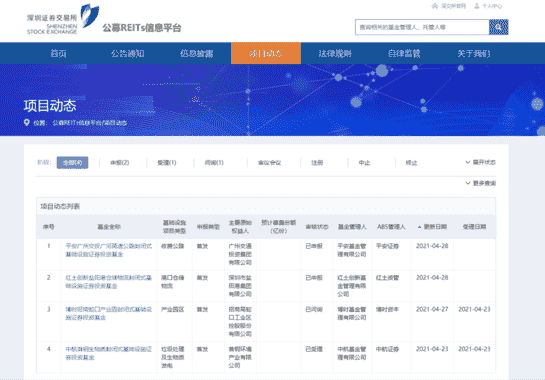Click 广州交通投资集团有限公司 cell
545x380 pixels.
(240, 254)
